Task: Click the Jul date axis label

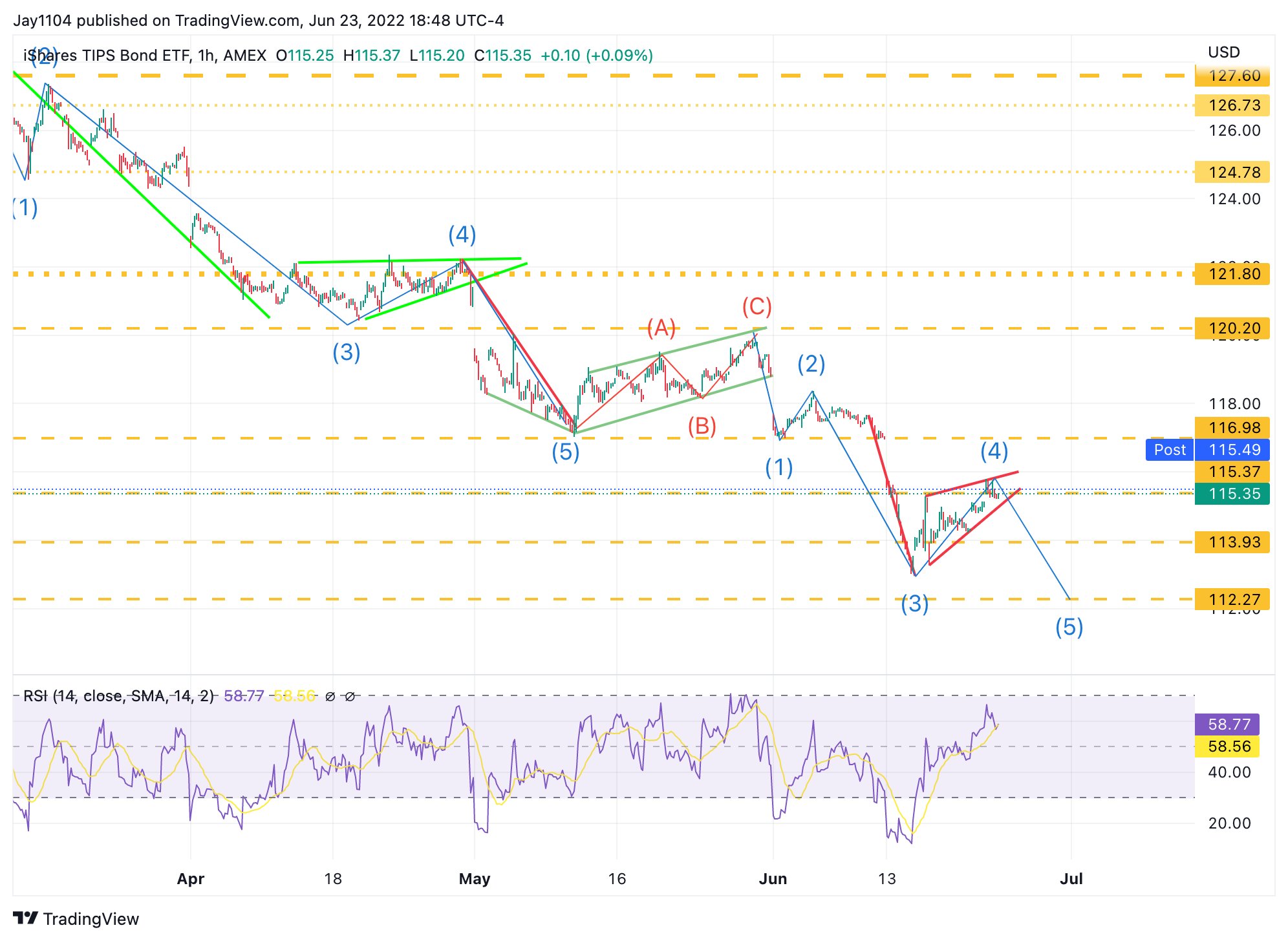Action: 1071,879
